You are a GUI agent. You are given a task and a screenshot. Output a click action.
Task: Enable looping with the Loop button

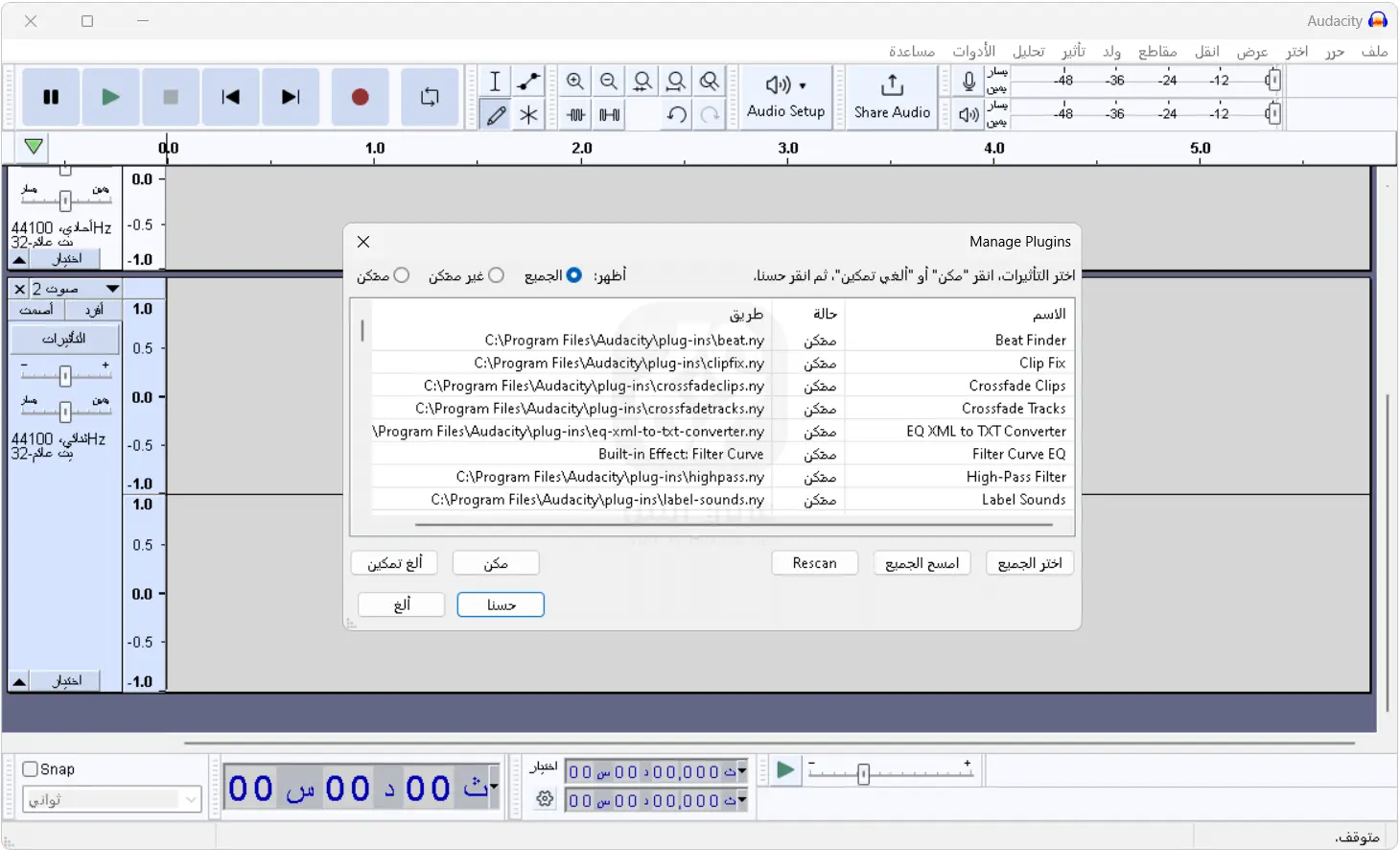pyautogui.click(x=430, y=97)
